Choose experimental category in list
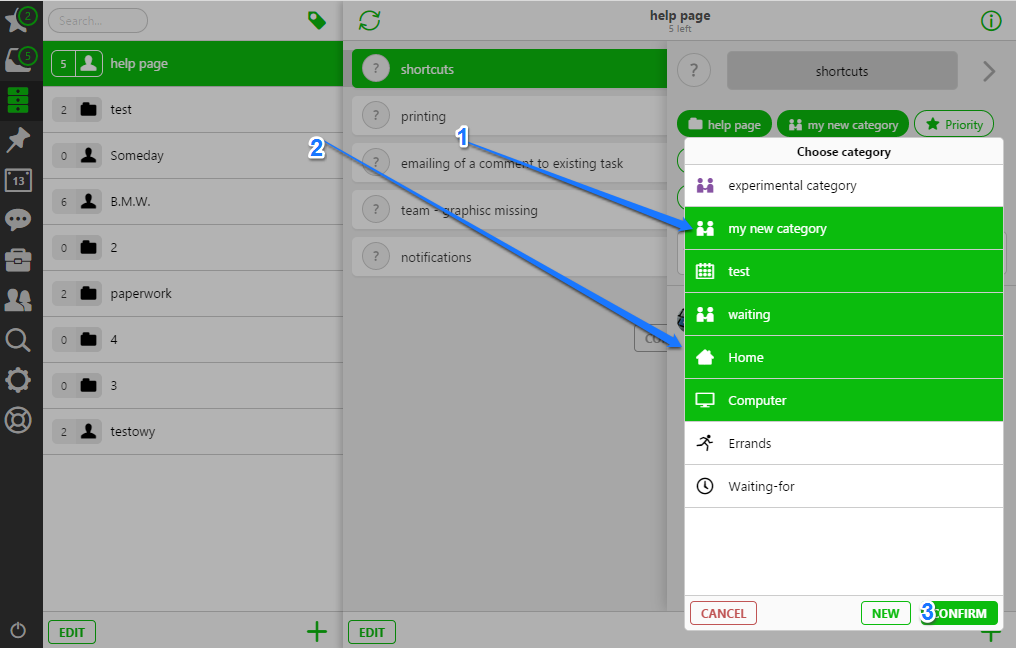1016x648 pixels. click(844, 185)
